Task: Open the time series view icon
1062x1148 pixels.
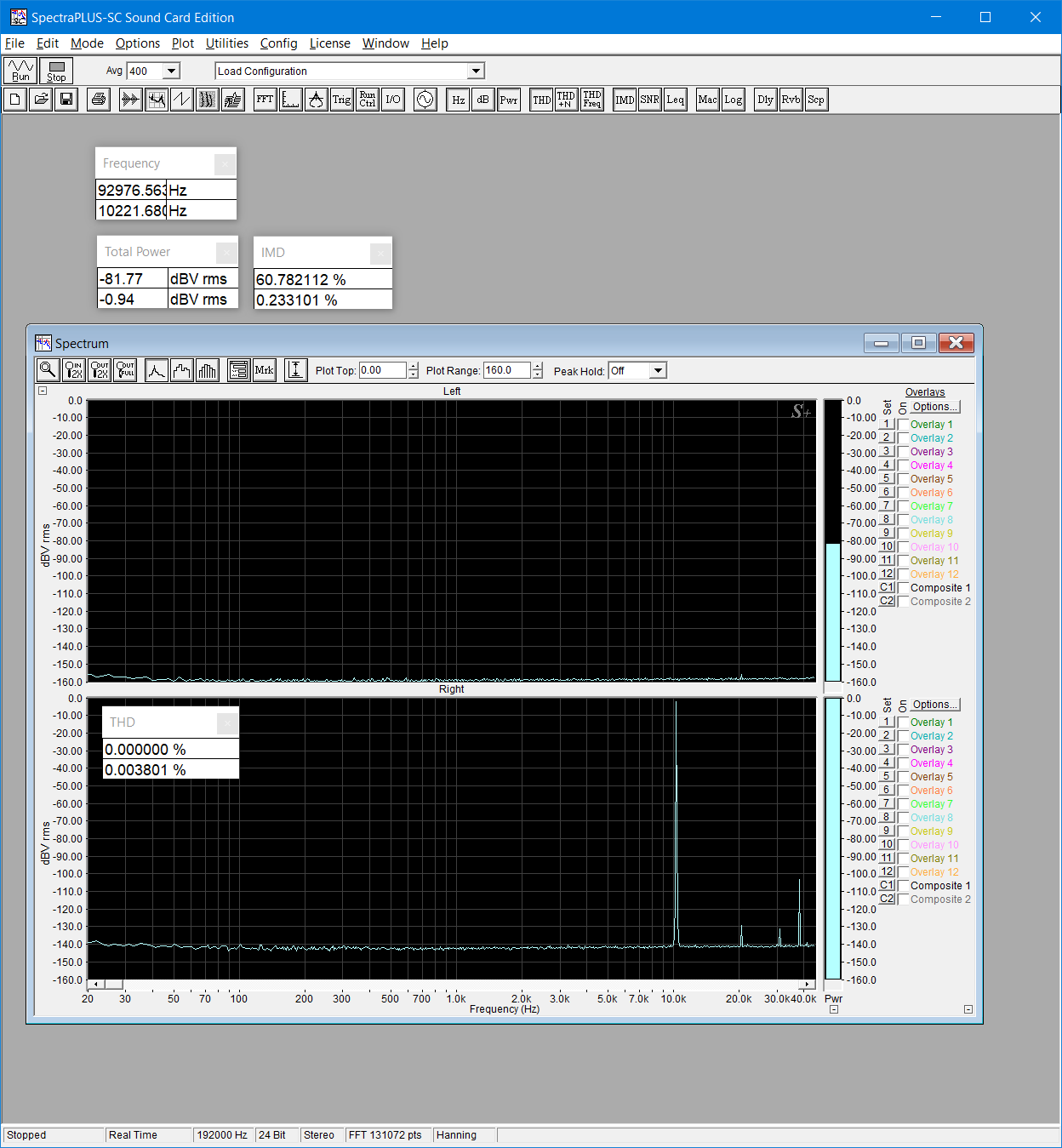Action: pyautogui.click(x=130, y=100)
